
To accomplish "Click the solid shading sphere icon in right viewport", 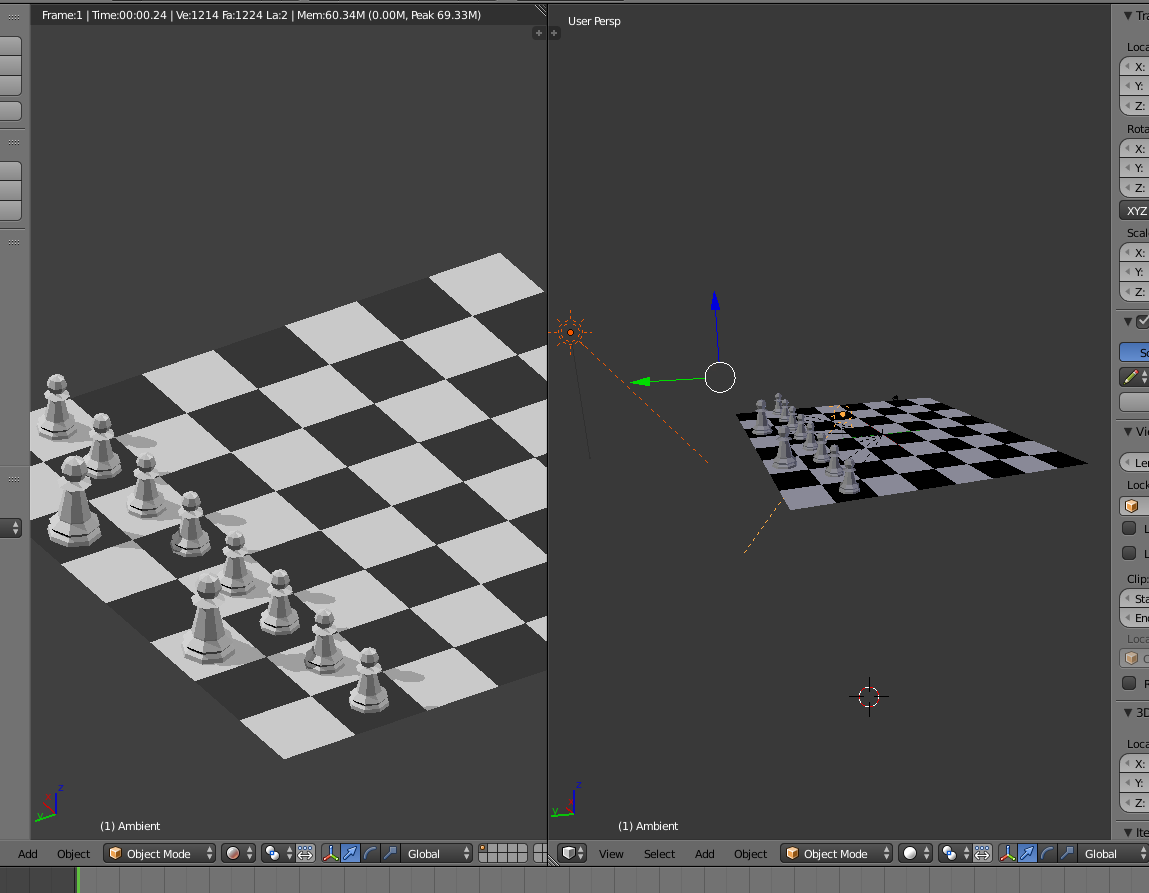I will [x=910, y=853].
